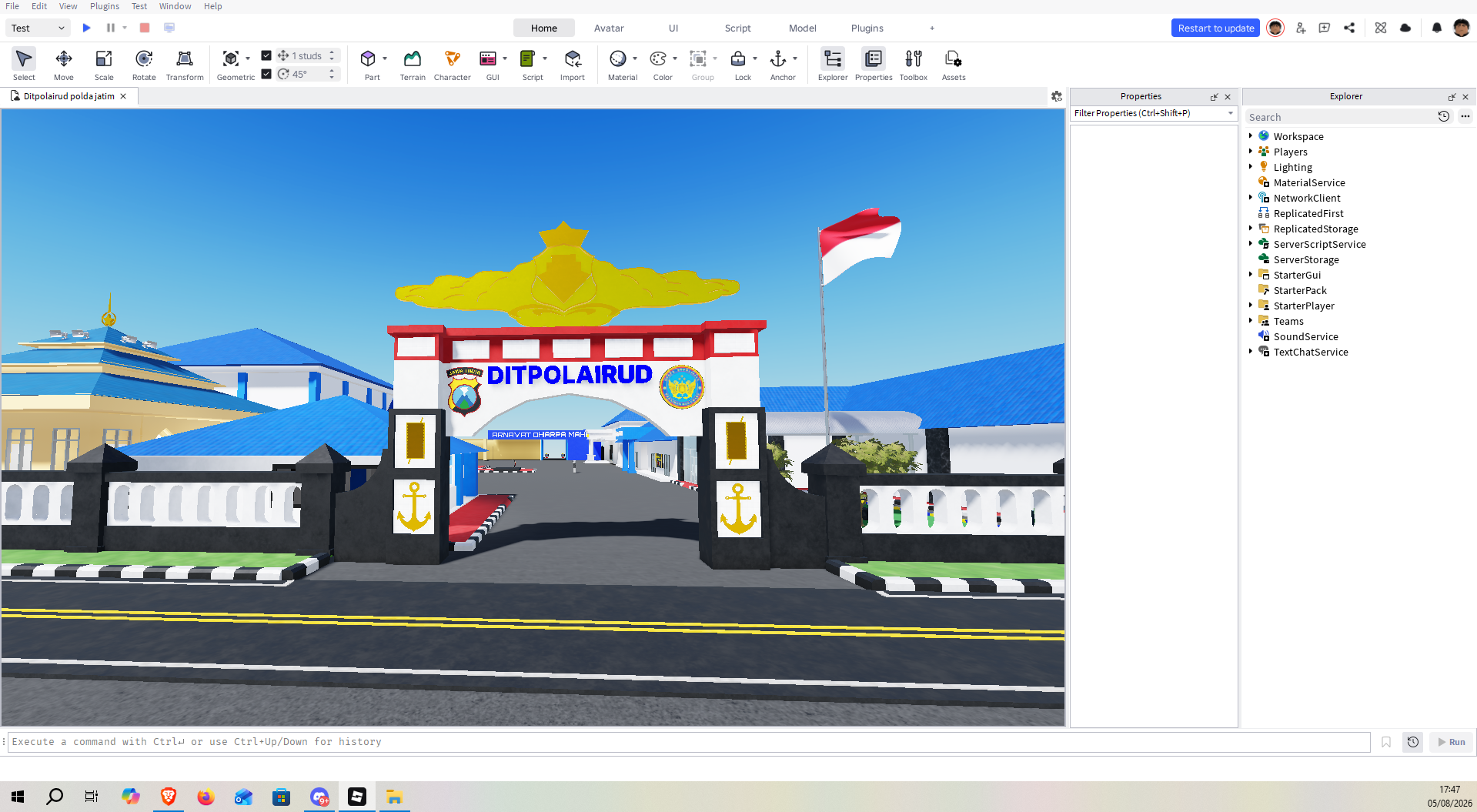The image size is (1477, 812).
Task: Expand the Players node
Action: tap(1251, 152)
